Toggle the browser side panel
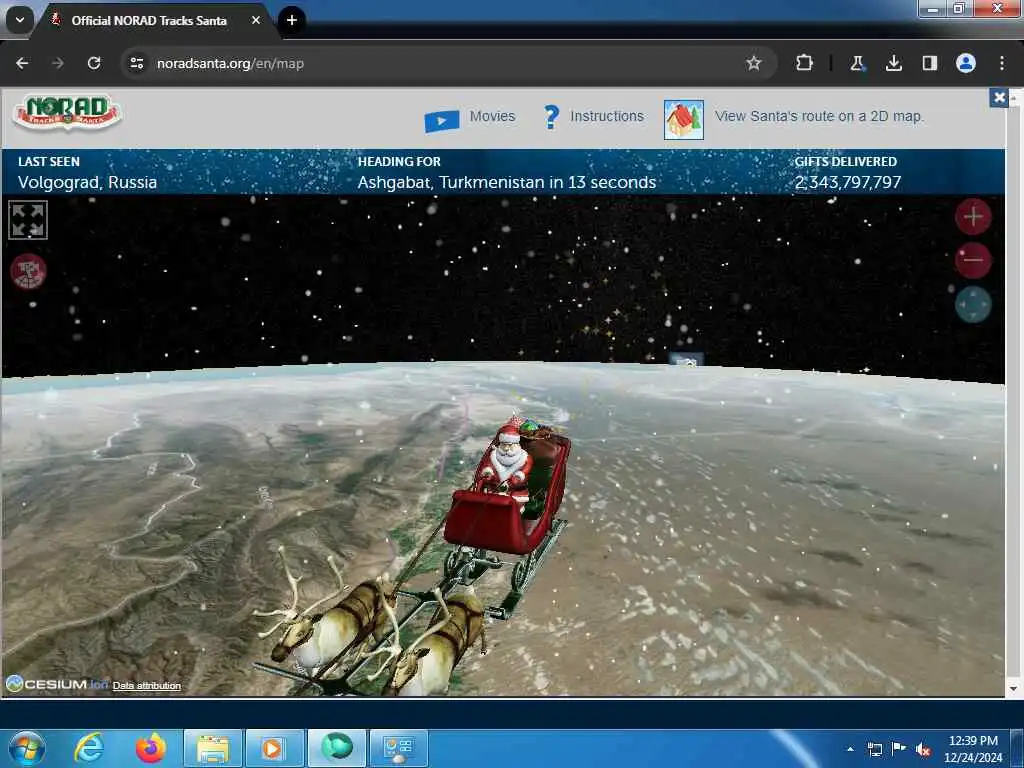This screenshot has height=768, width=1024. (x=929, y=63)
